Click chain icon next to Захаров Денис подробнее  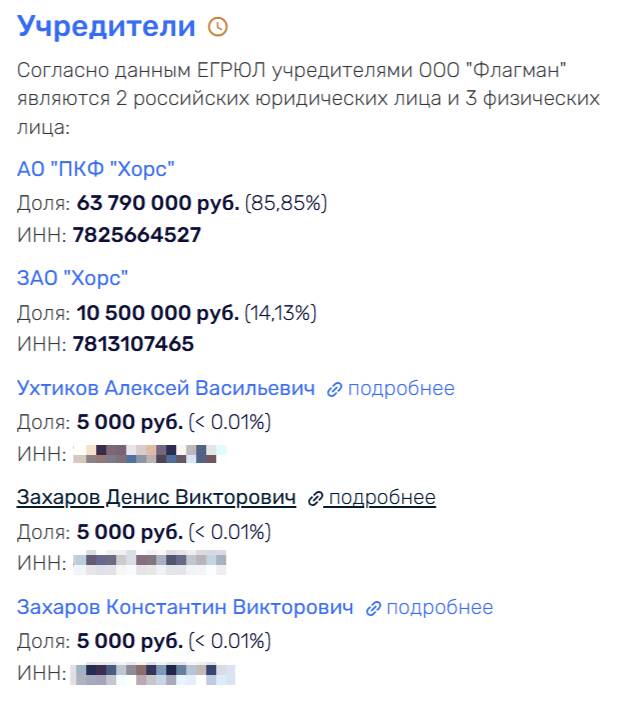coord(315,498)
